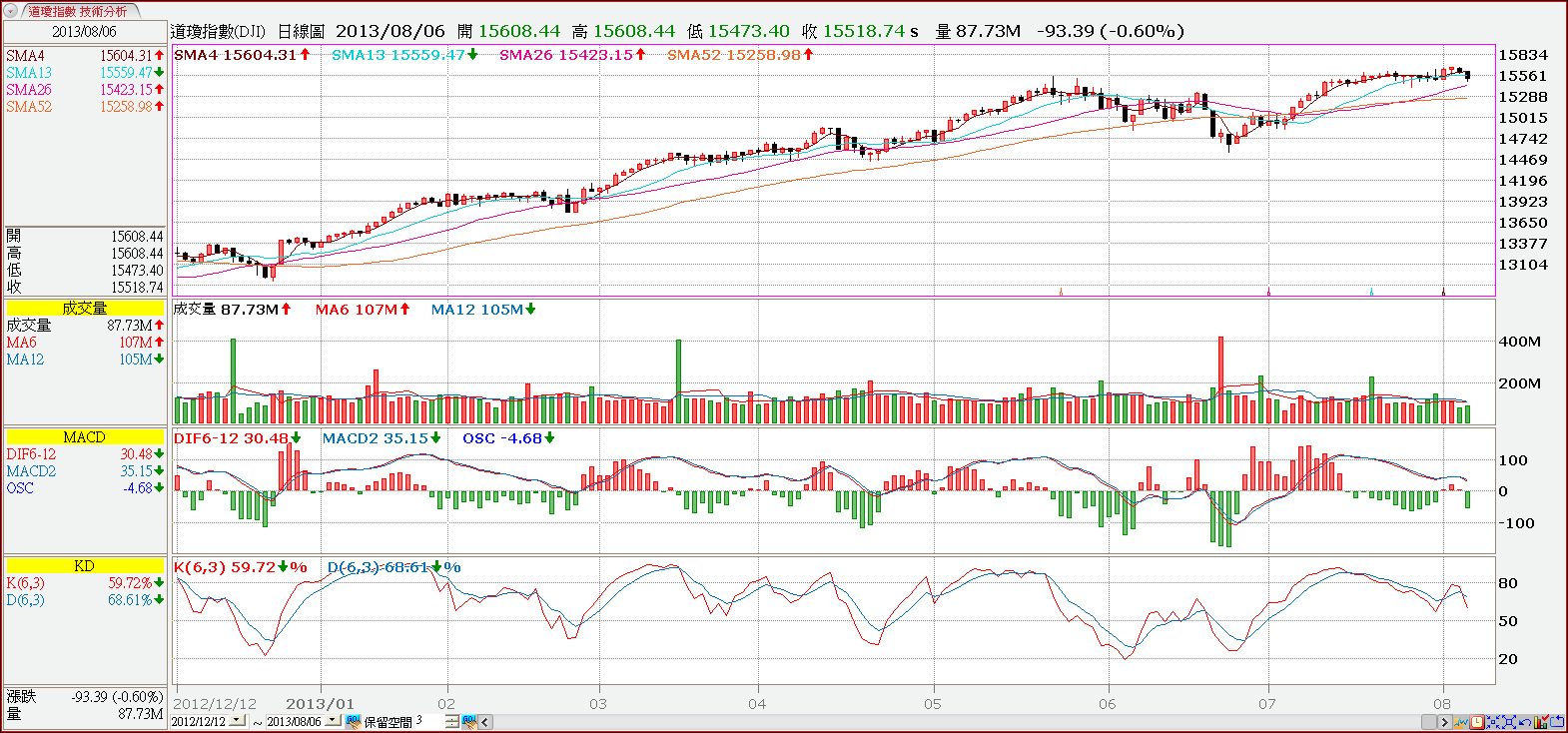Viewport: 1568px width, 733px height.
Task: Click the 低 15473.40 row in left panel
Action: click(x=84, y=271)
